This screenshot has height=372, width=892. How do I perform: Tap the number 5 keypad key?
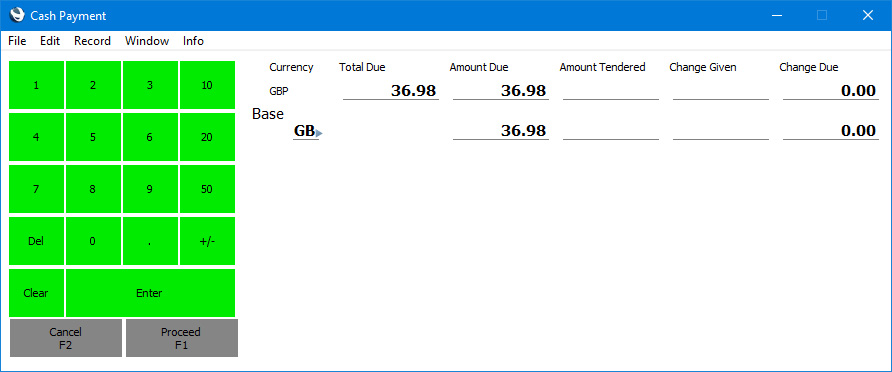pos(93,137)
